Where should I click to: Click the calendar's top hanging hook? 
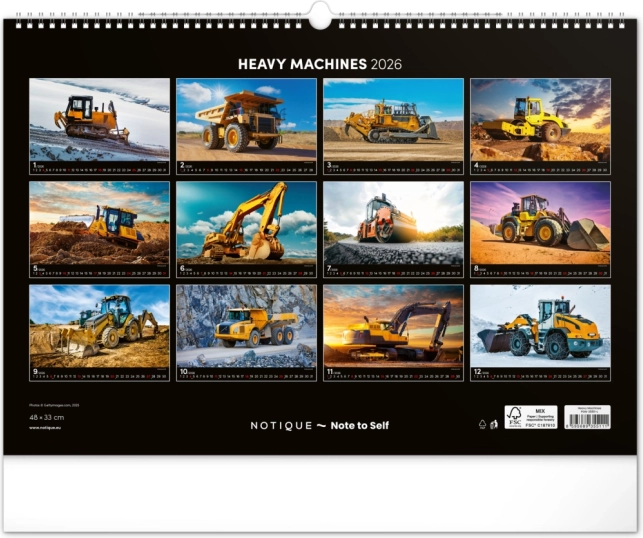tap(321, 13)
